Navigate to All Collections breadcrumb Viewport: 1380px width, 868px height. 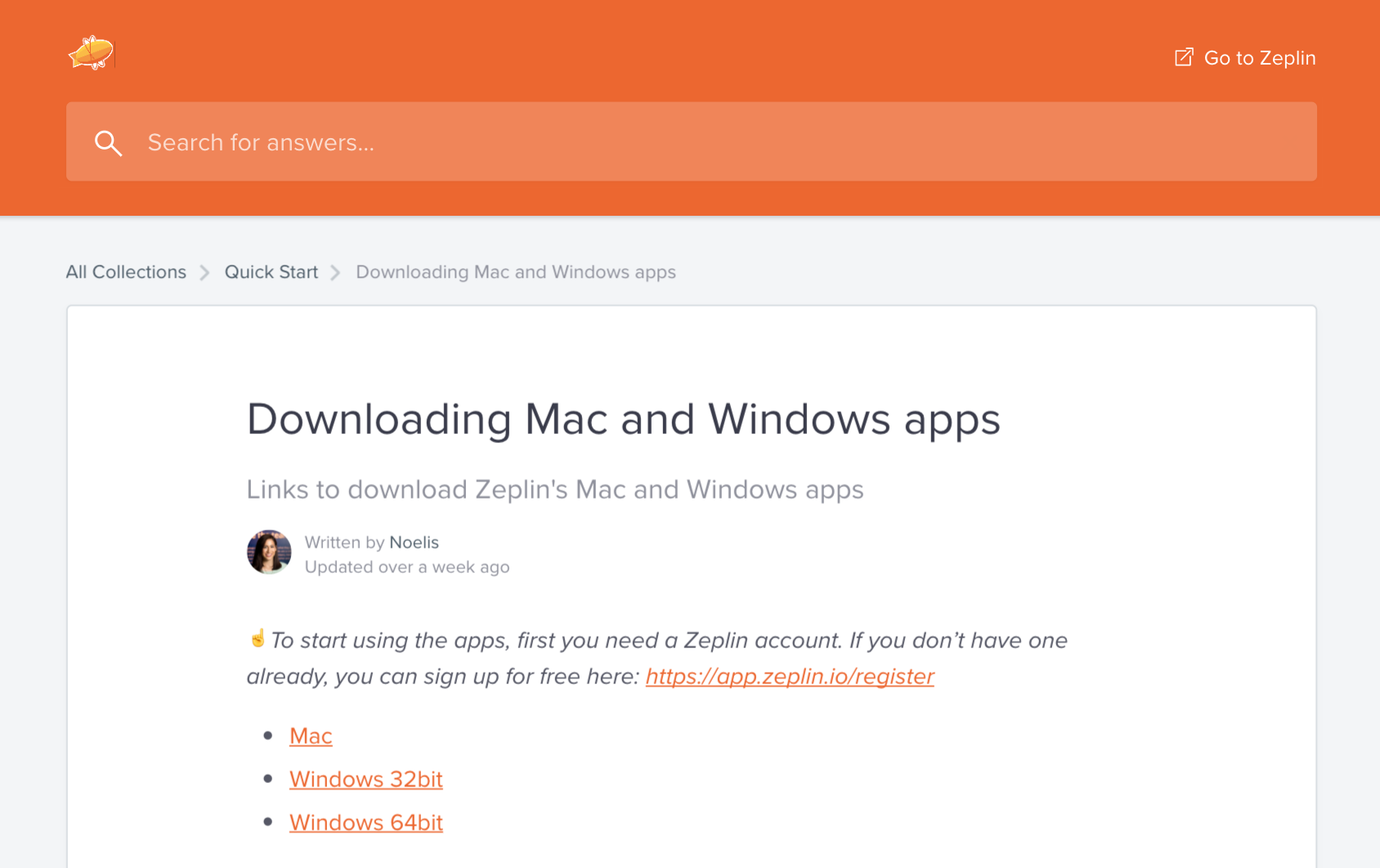click(x=126, y=272)
